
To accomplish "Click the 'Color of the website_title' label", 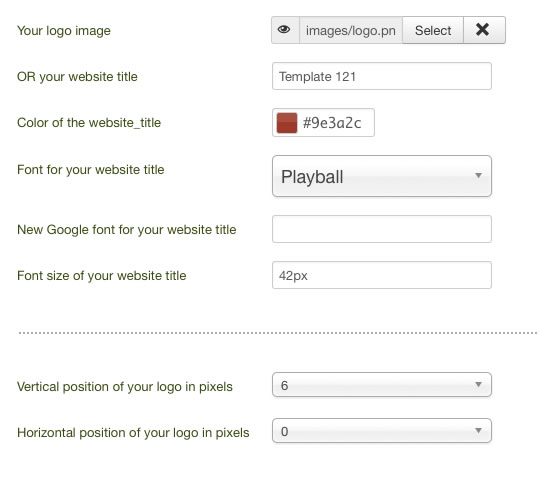I will [x=89, y=123].
